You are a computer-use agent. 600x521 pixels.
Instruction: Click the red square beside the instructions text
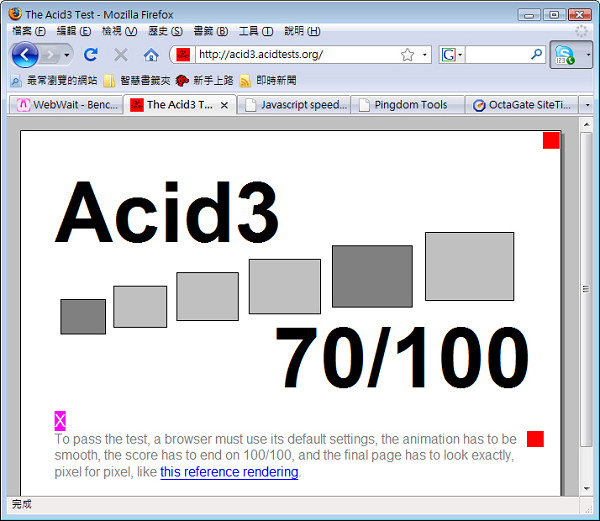point(535,439)
